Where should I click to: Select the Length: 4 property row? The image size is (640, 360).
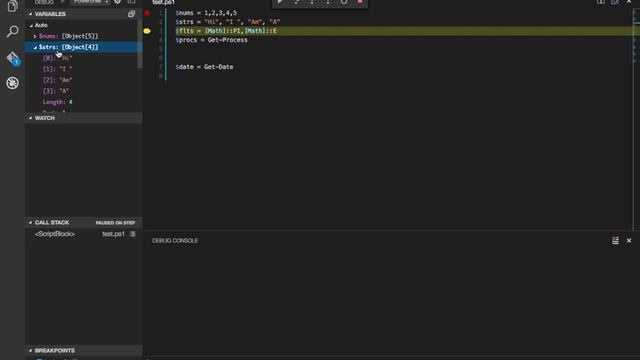pos(84,102)
